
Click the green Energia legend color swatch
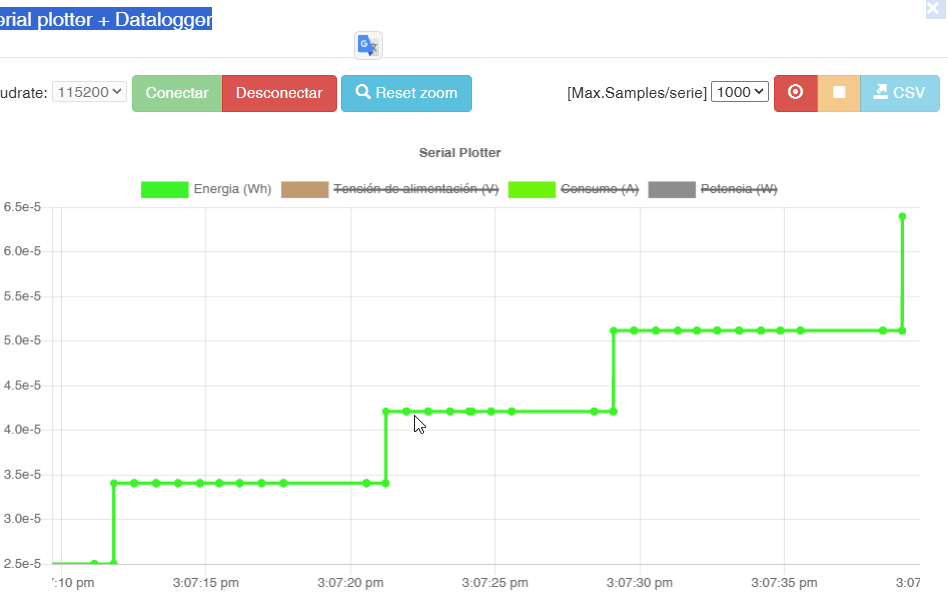pyautogui.click(x=164, y=189)
